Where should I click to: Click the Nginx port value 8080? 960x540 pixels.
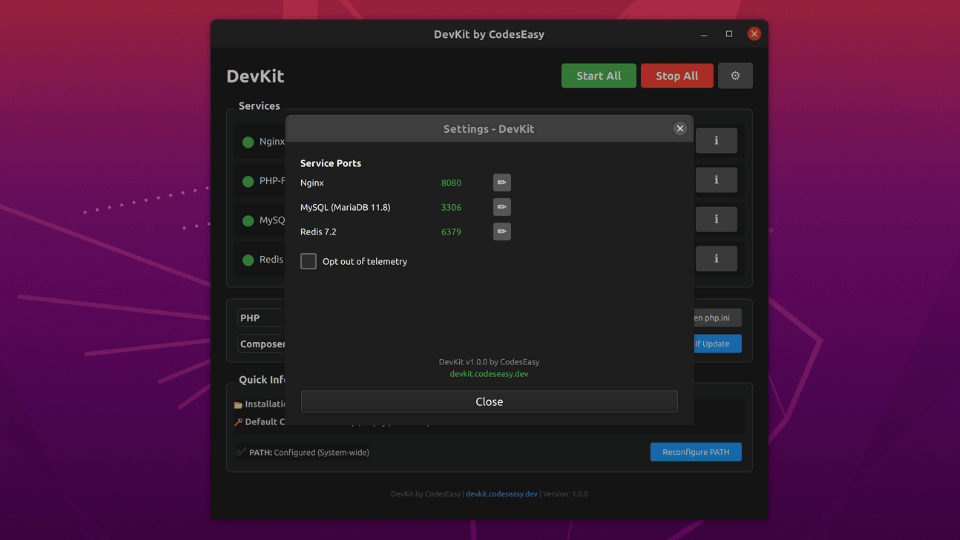click(x=451, y=182)
